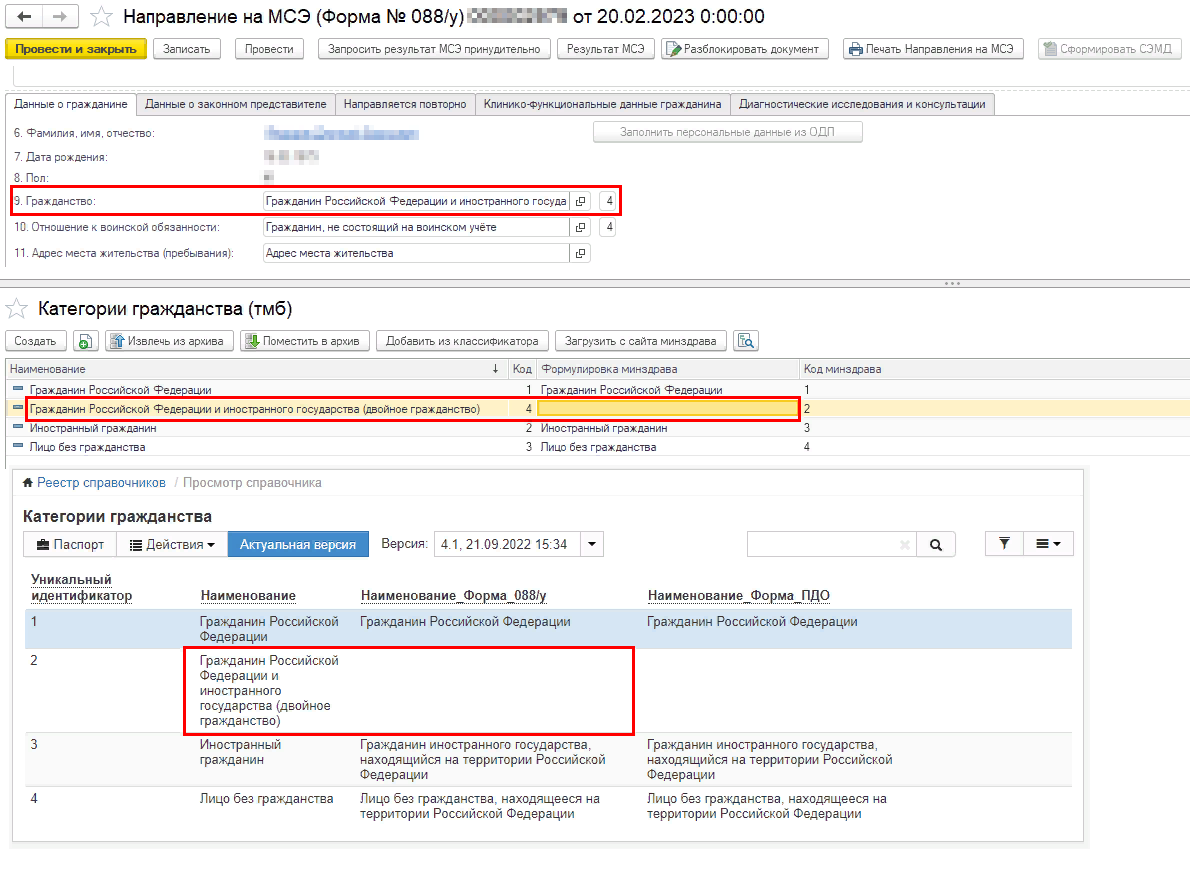Click the magnifier search button in registry

[936, 545]
